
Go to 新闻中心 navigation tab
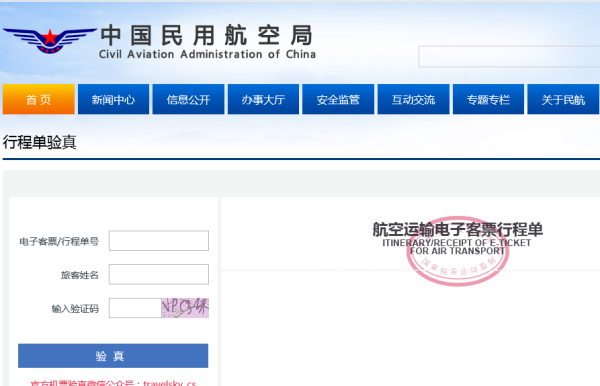[113, 99]
